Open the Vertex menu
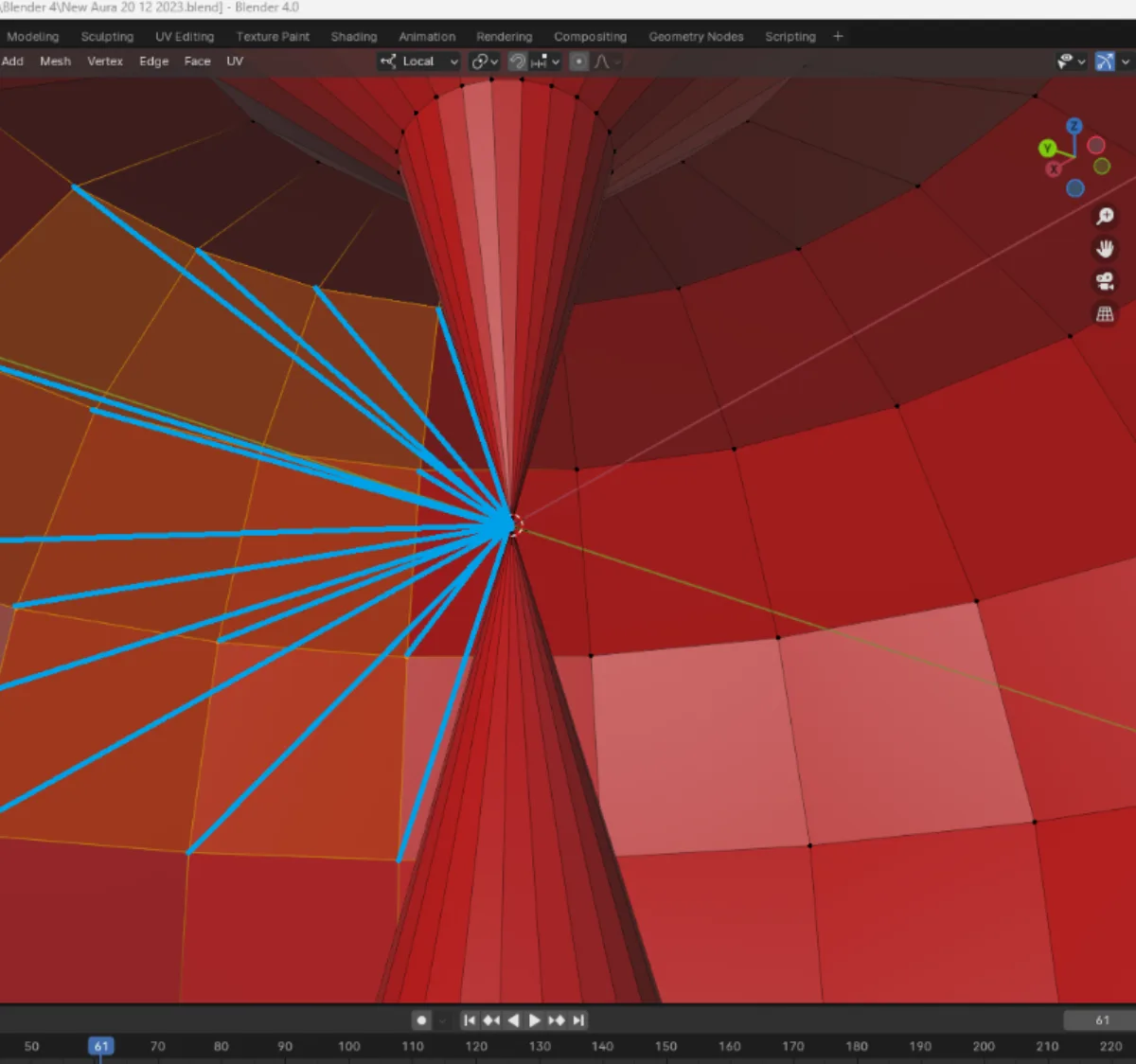 pos(105,62)
